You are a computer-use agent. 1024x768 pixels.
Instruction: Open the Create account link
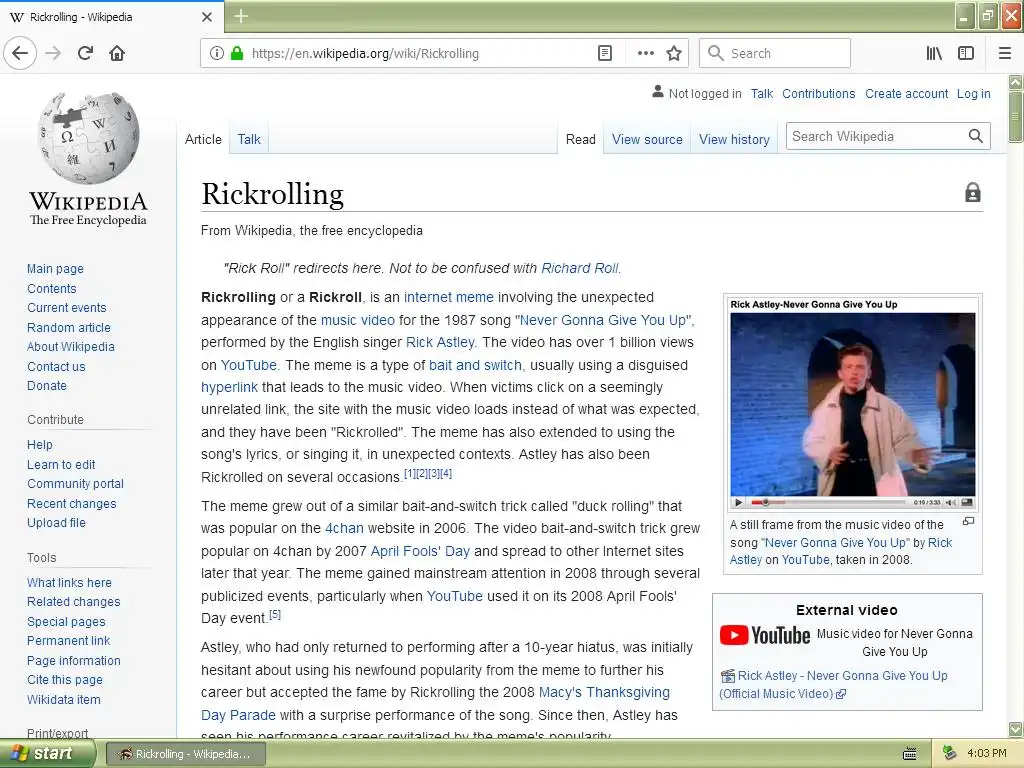tap(906, 93)
